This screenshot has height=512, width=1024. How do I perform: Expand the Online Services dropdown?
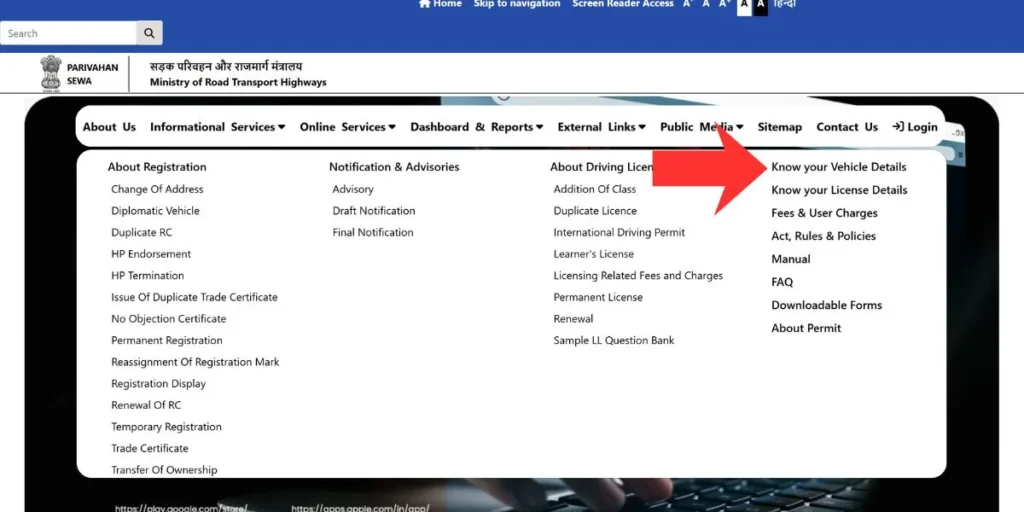click(x=347, y=127)
